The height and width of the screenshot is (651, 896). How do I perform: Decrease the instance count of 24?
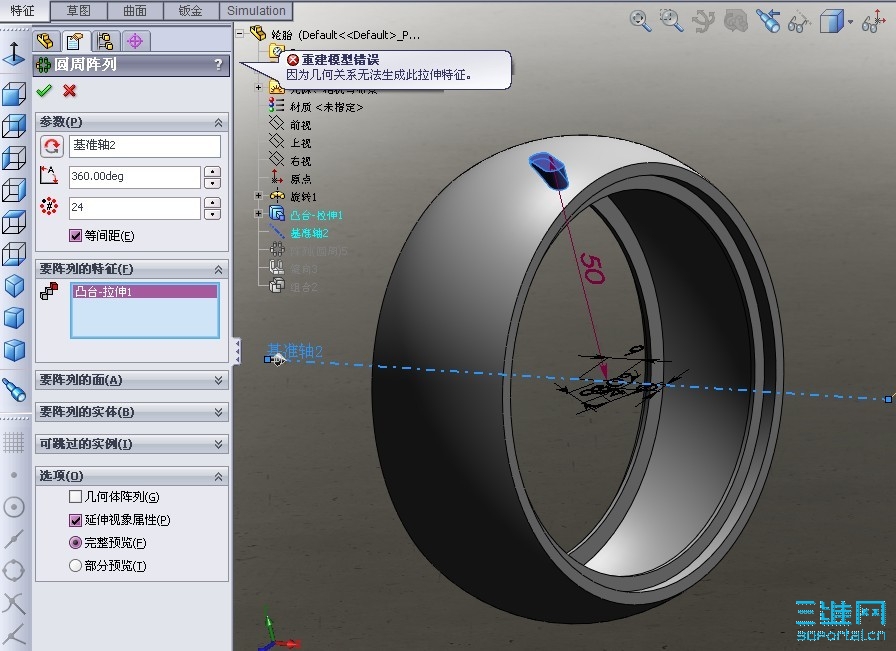point(213,214)
